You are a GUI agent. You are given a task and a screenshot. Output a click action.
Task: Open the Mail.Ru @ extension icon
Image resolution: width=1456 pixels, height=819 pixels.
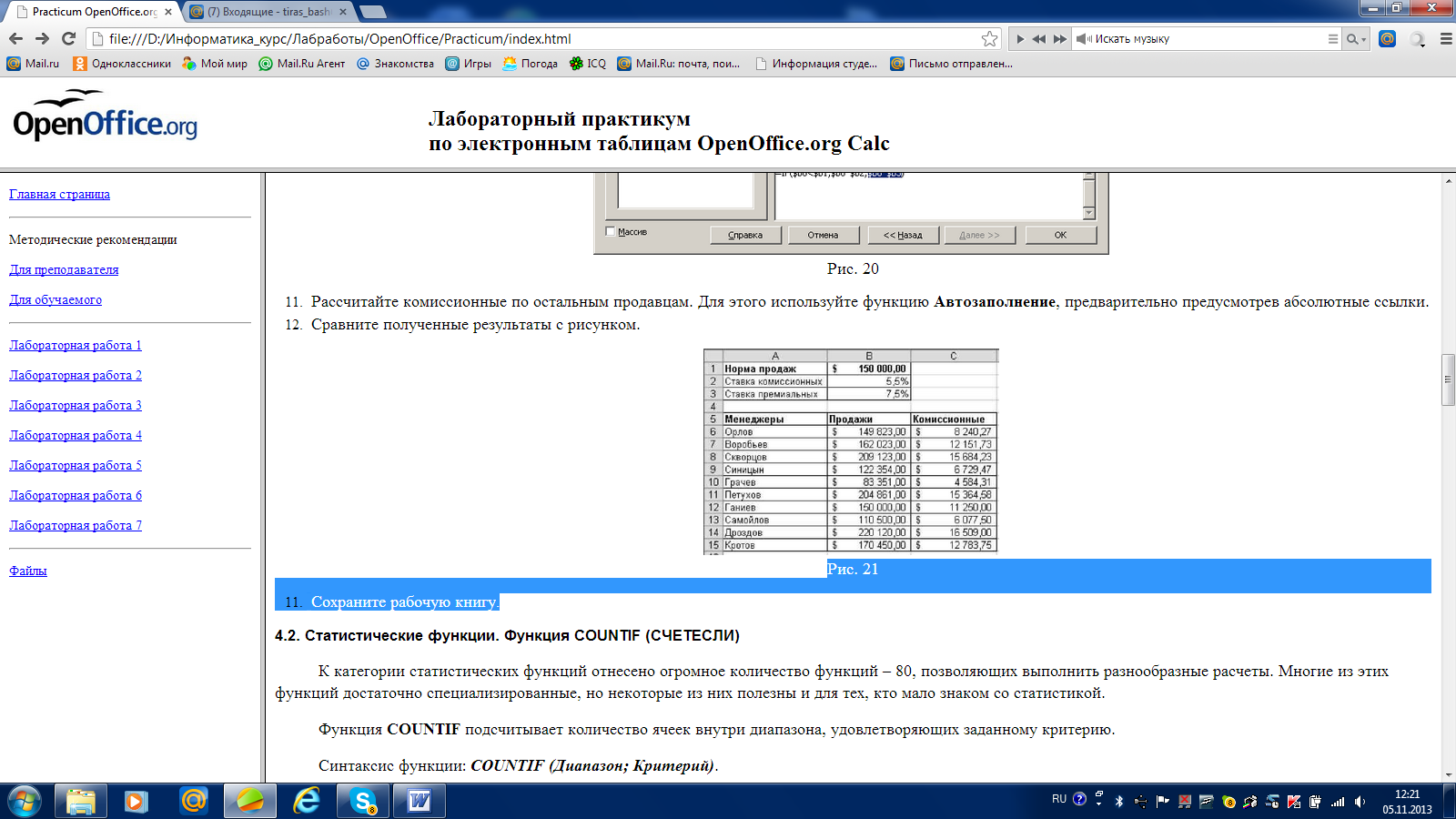1387,38
